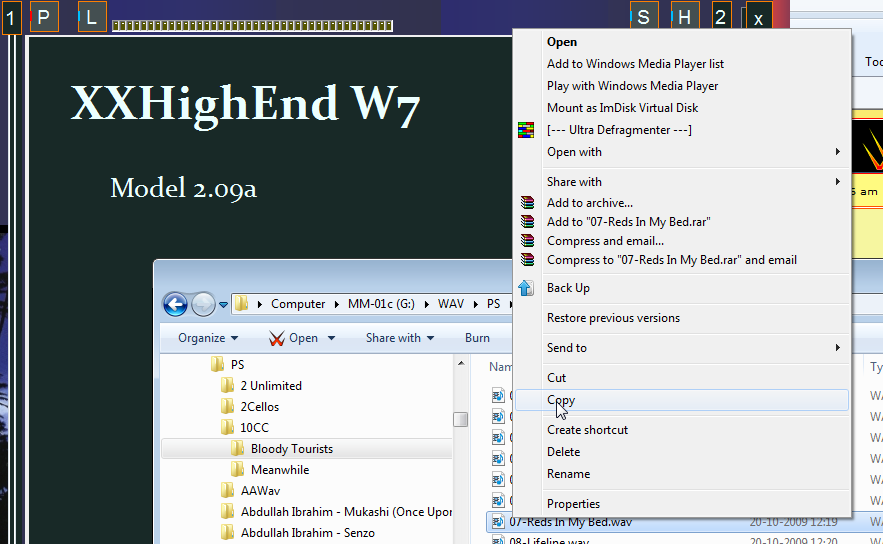Click the folder icon in the address bar

(241, 304)
